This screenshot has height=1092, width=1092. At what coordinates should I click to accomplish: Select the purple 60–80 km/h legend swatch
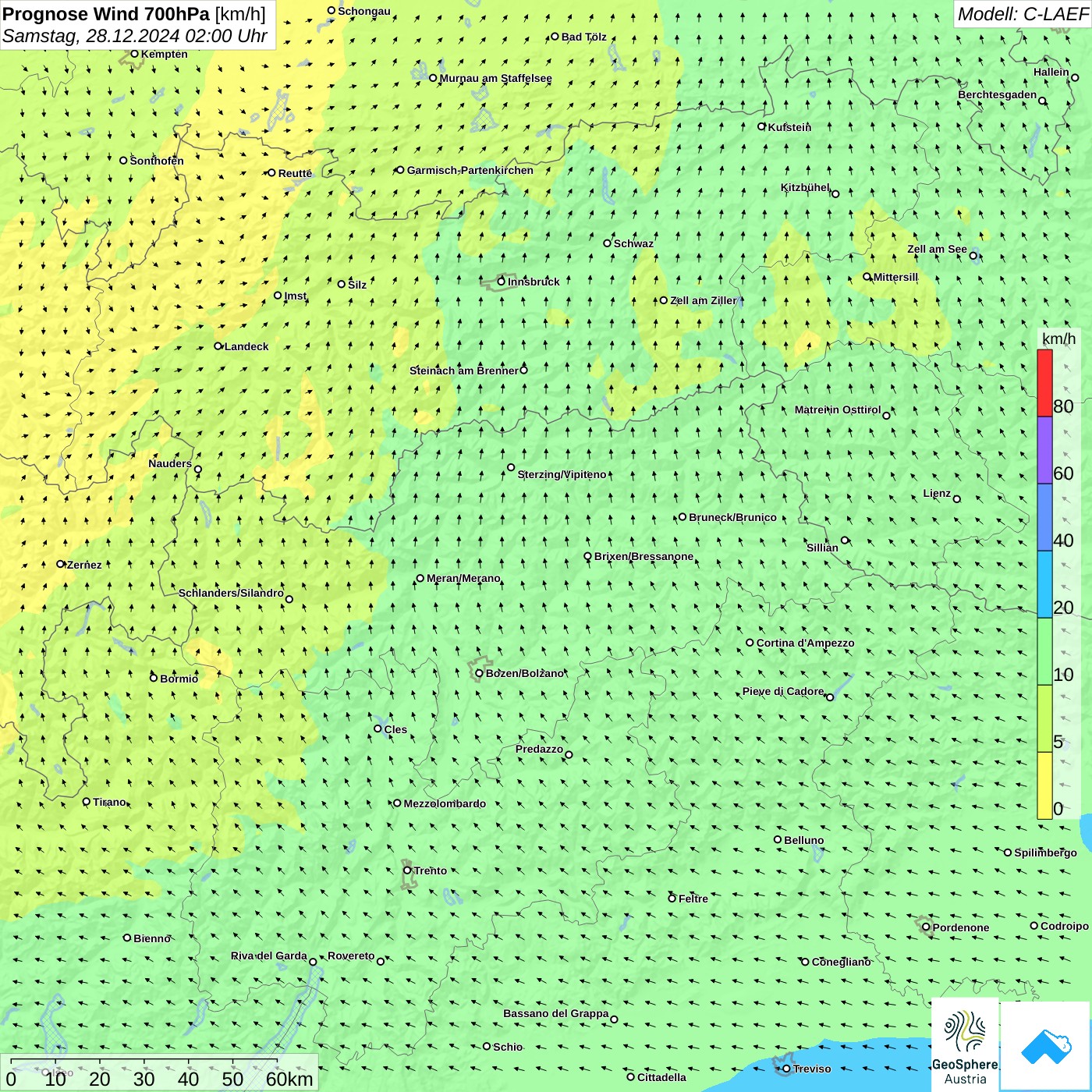pos(1044,451)
